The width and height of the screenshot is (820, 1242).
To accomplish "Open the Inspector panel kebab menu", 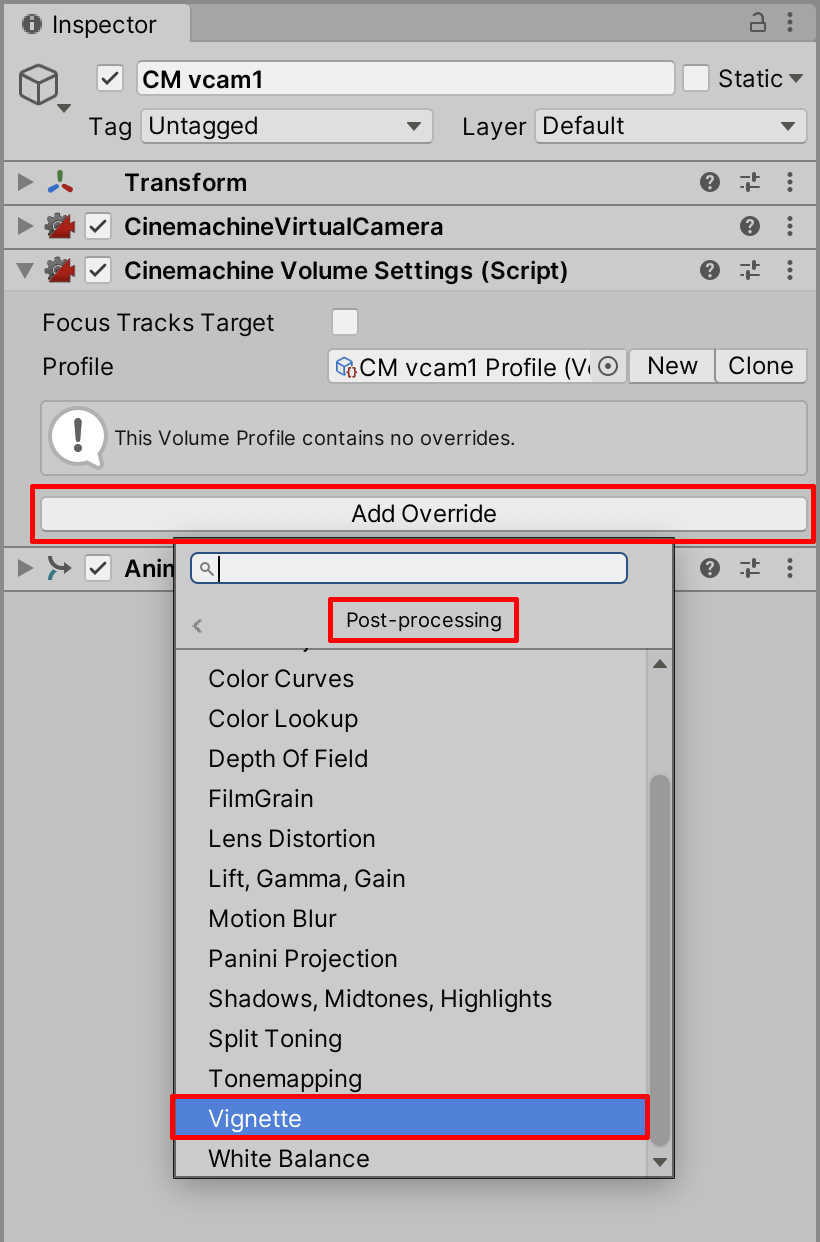I will tap(790, 22).
